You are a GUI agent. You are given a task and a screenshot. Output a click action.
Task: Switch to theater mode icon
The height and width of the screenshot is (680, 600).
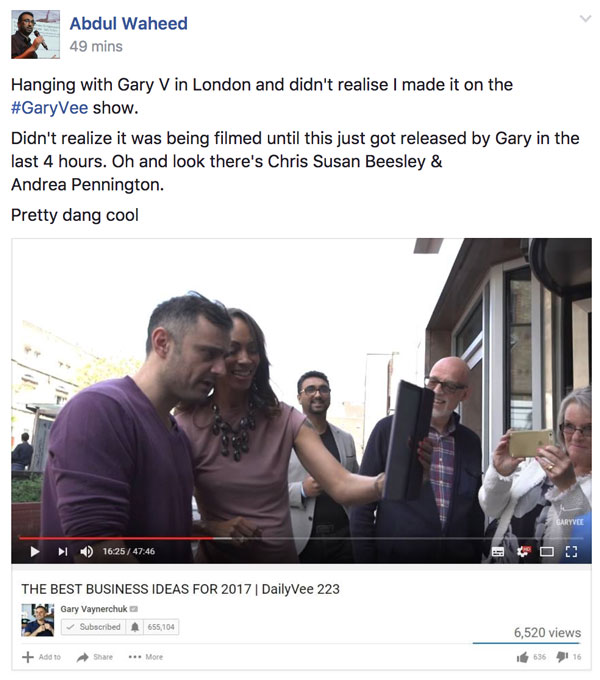pos(547,552)
